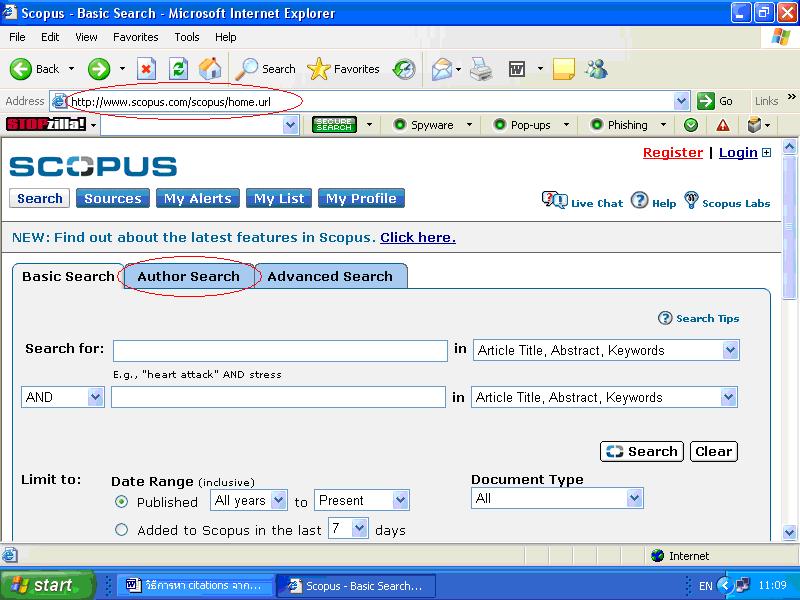Viewport: 800px width, 600px height.
Task: Open the Favorites star icon
Action: 319,69
